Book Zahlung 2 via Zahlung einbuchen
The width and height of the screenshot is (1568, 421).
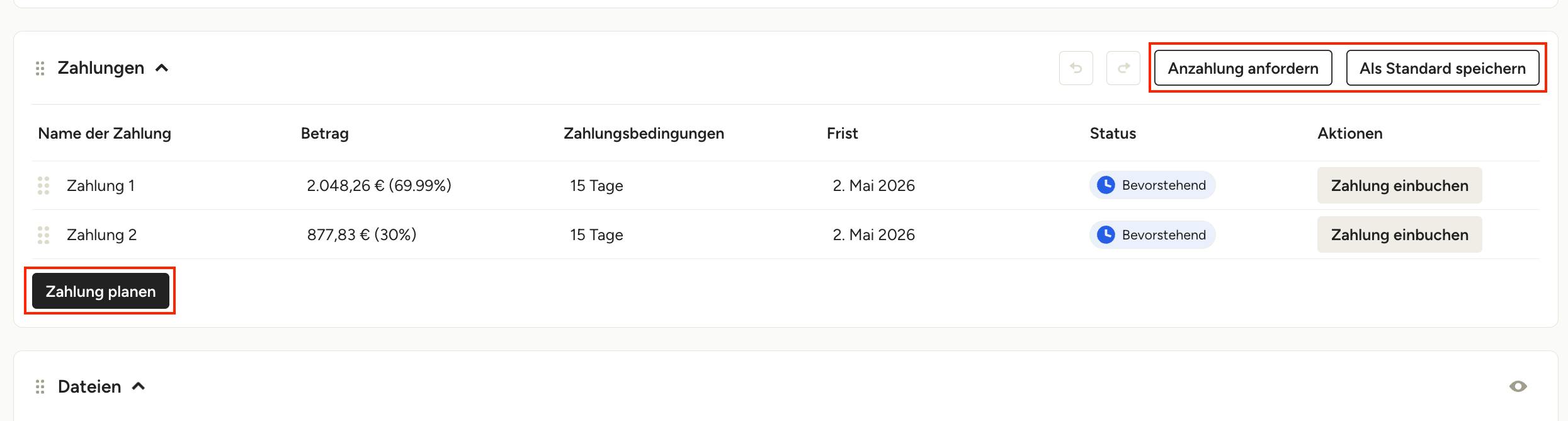pyautogui.click(x=1399, y=234)
